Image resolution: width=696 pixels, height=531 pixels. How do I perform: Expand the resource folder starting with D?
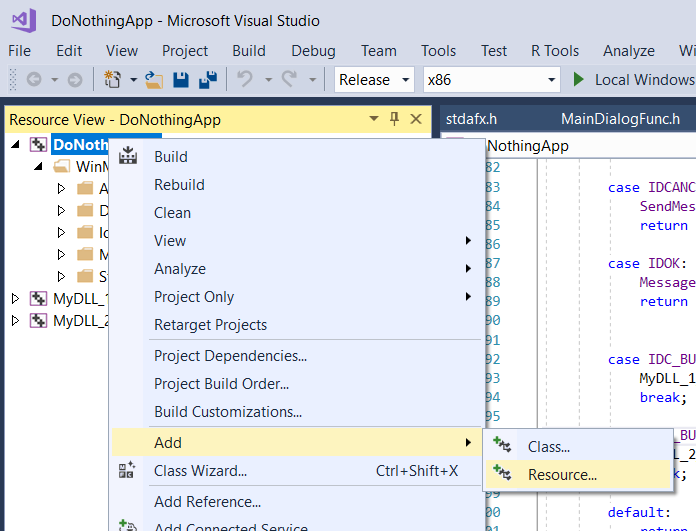pyautogui.click(x=61, y=210)
